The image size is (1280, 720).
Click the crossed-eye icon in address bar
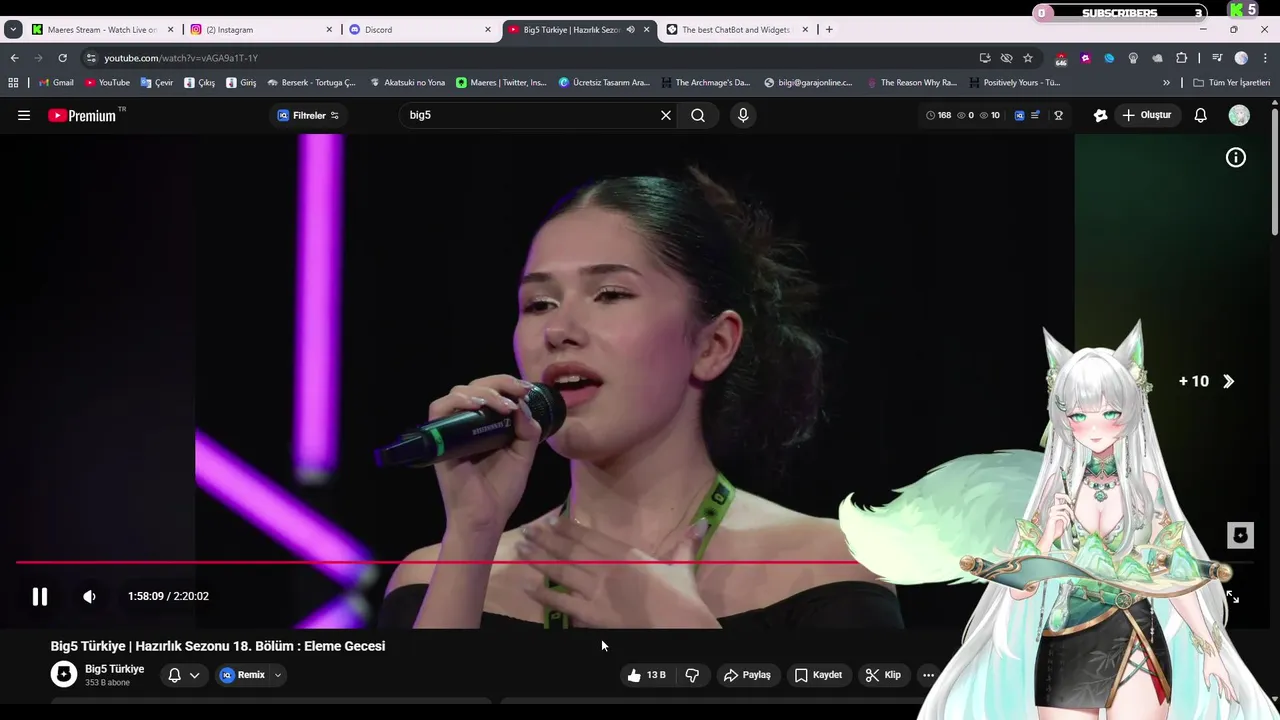point(1006,58)
